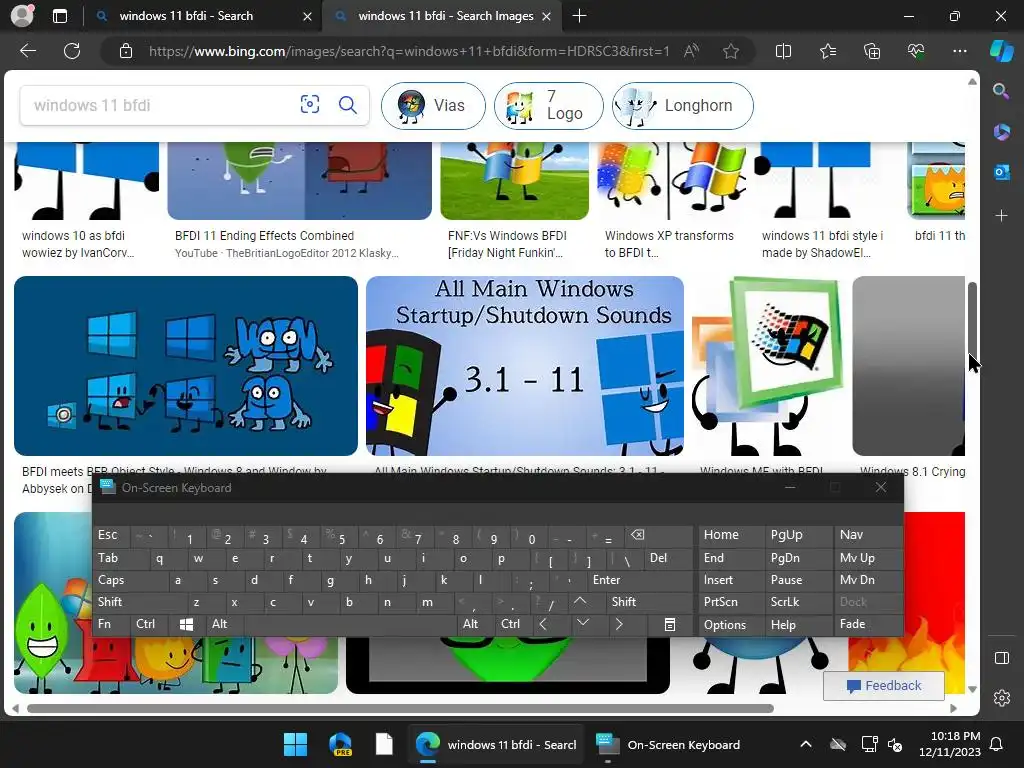The image size is (1024, 768).
Task: Toggle ScrLk key on On-Screen Keyboard
Action: click(797, 602)
